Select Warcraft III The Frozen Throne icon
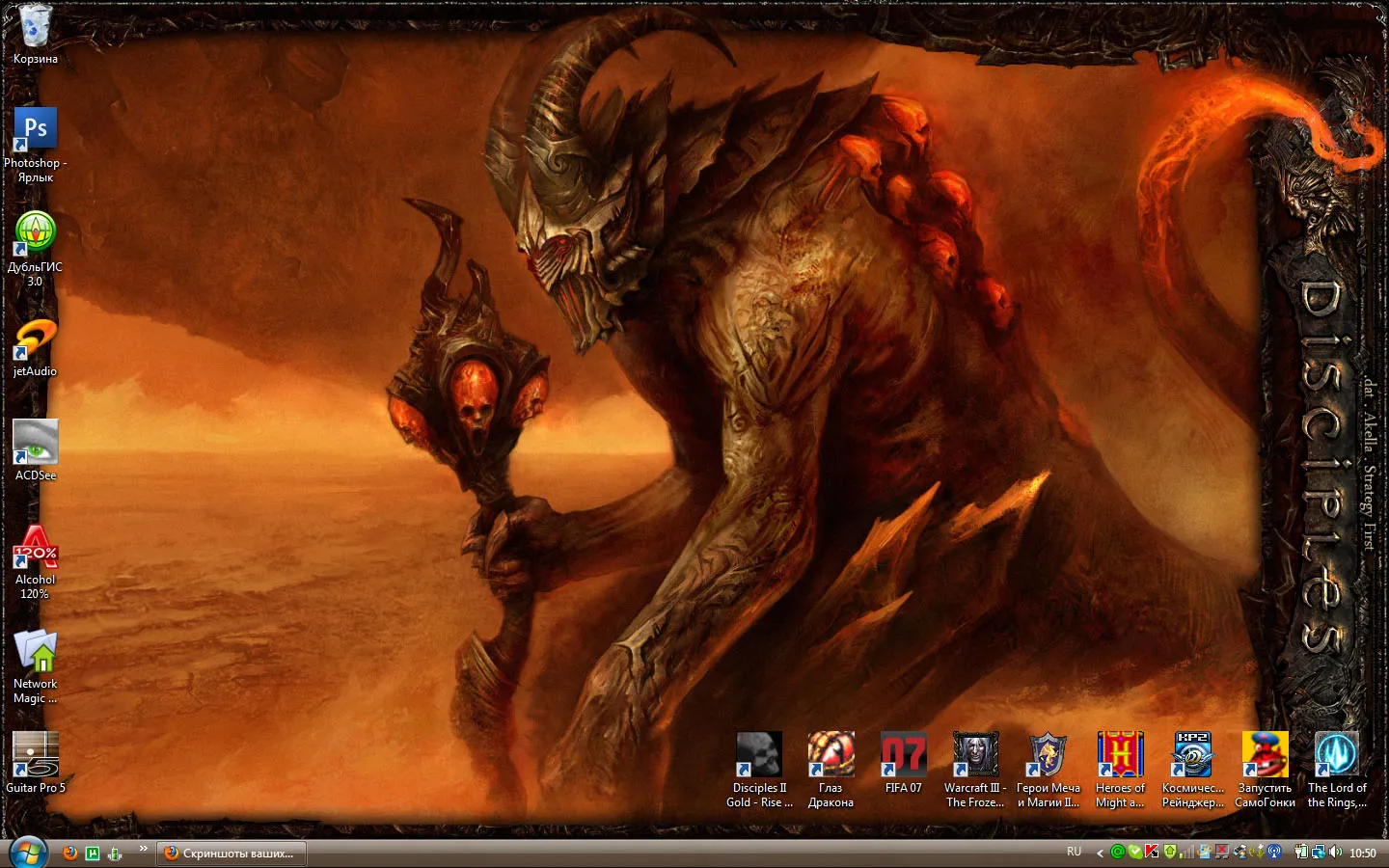 point(975,754)
